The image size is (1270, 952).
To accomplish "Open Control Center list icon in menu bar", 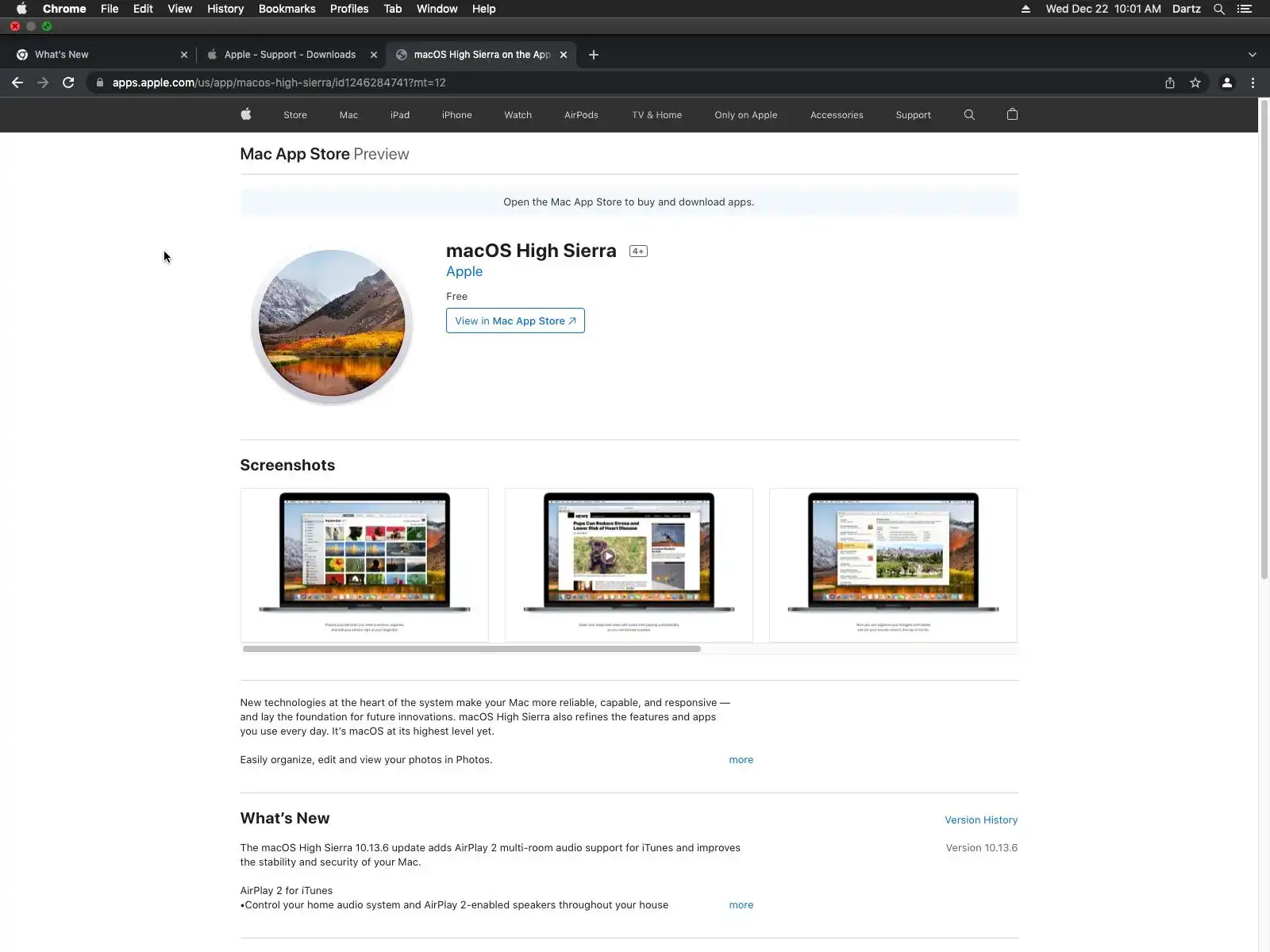I will (1245, 9).
